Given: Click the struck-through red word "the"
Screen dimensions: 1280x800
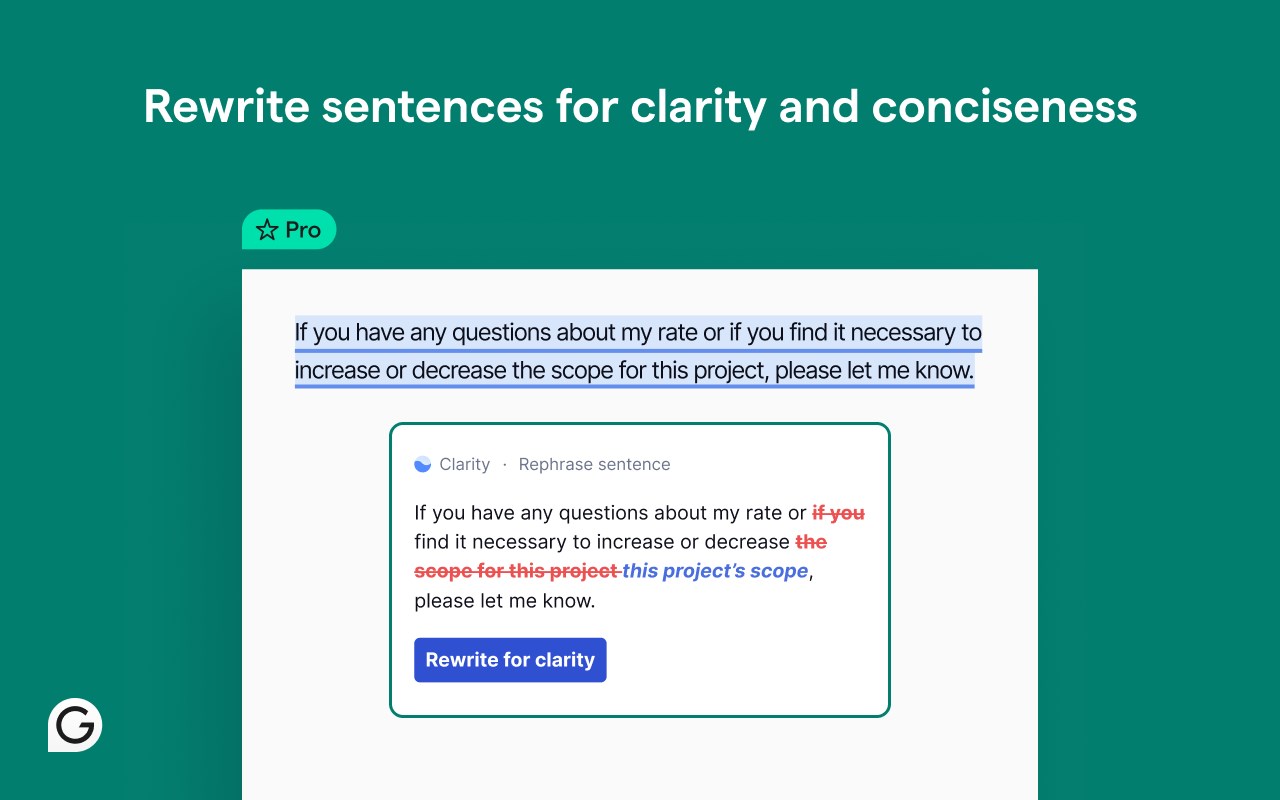Looking at the screenshot, I should tap(811, 542).
